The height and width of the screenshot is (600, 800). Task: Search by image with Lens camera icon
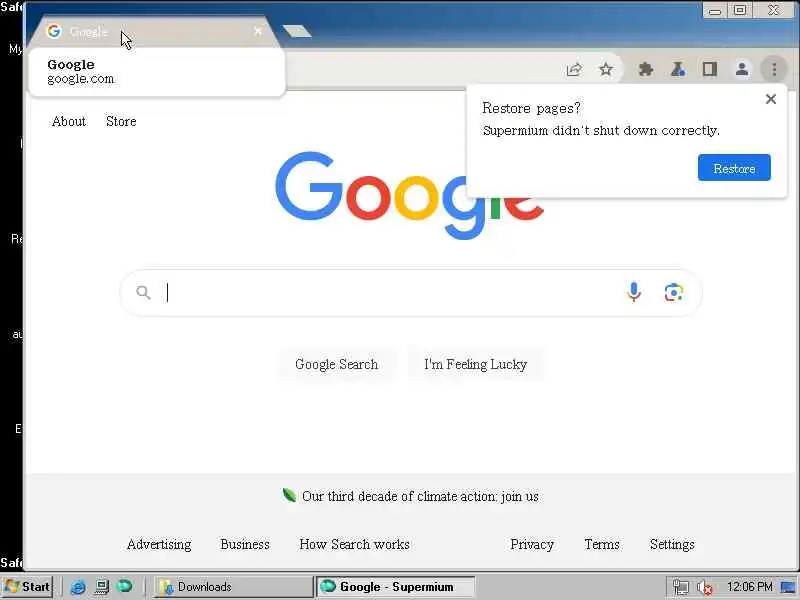pos(674,293)
